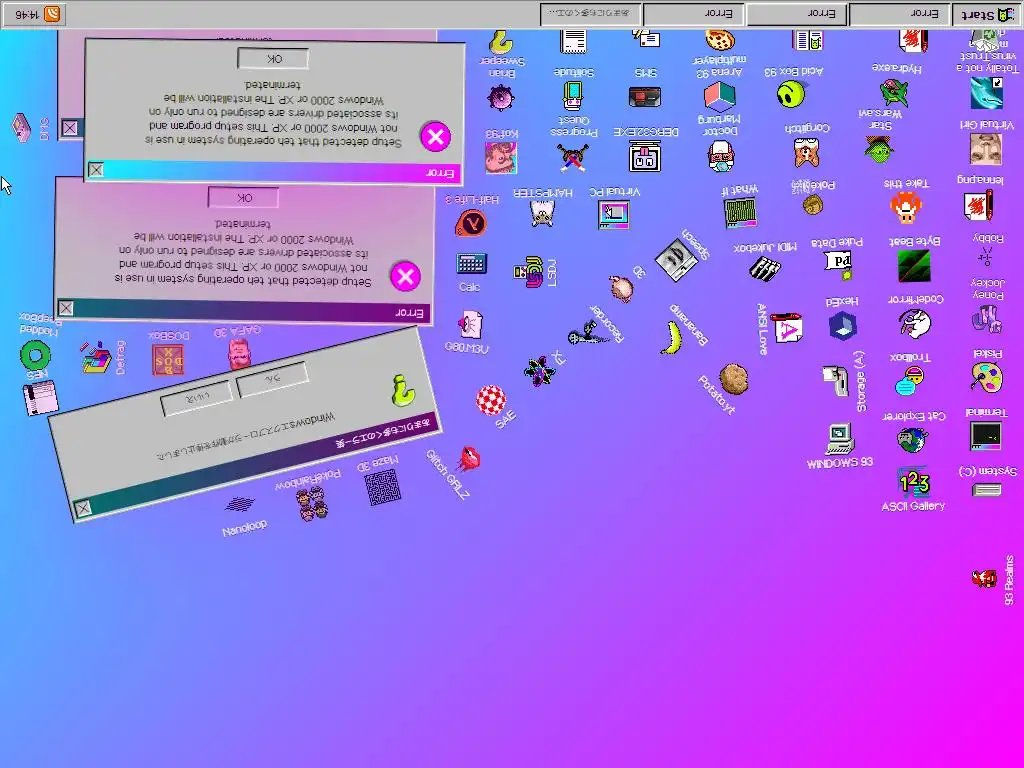Open the Half-Life 3 icon
Image resolution: width=1024 pixels, height=768 pixels.
471,223
